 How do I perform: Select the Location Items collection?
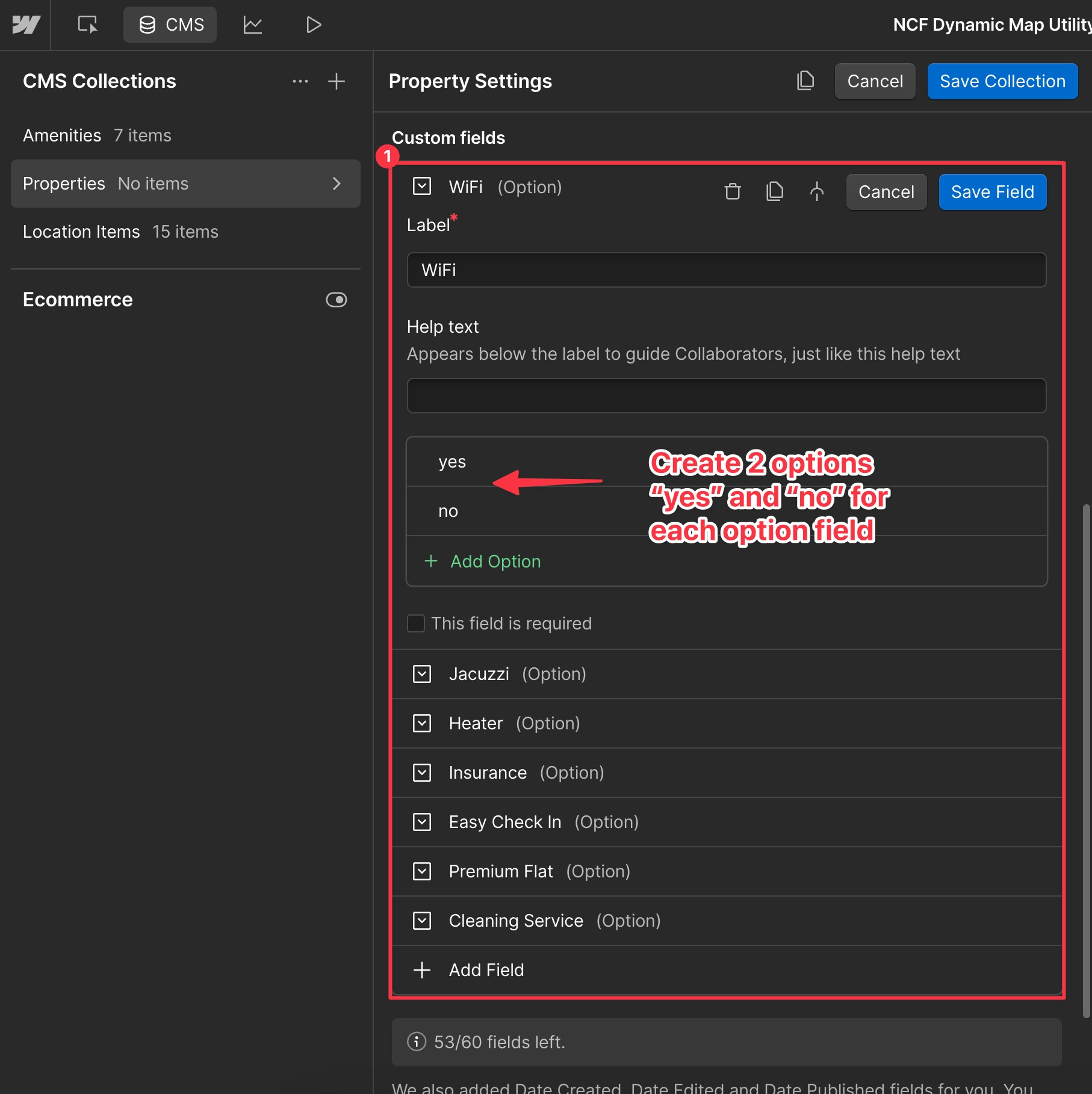click(185, 232)
